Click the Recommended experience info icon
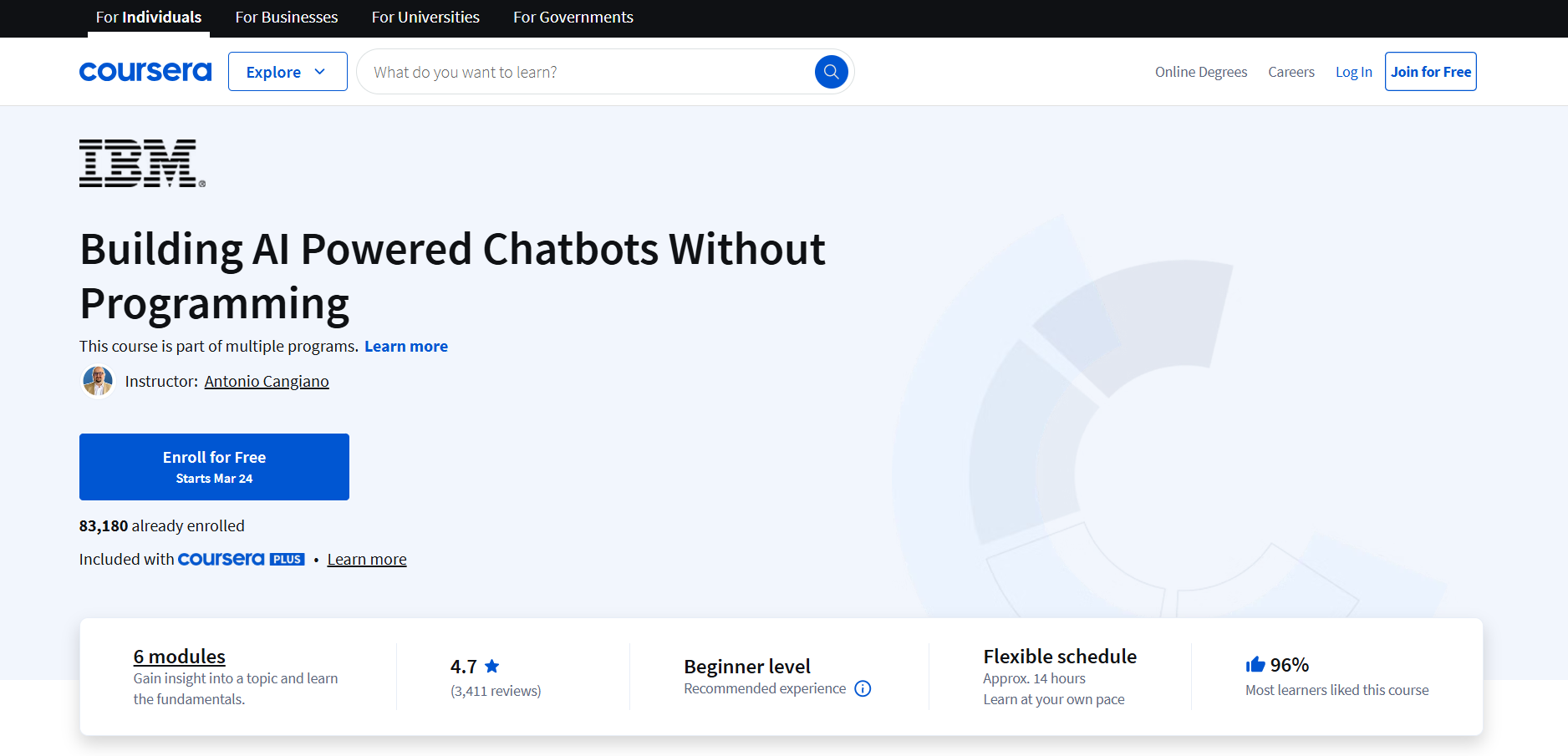 point(863,688)
